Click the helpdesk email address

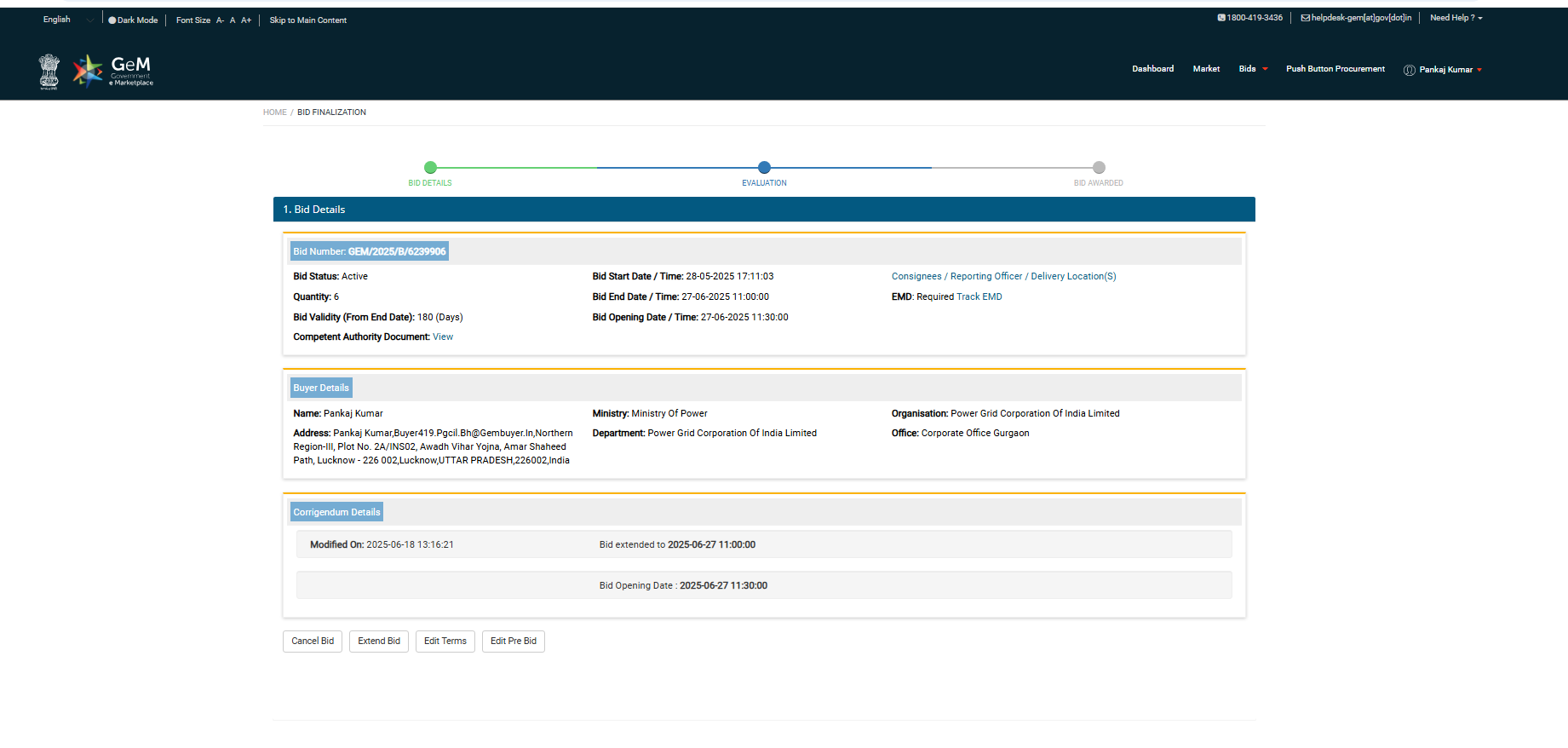coord(1356,18)
